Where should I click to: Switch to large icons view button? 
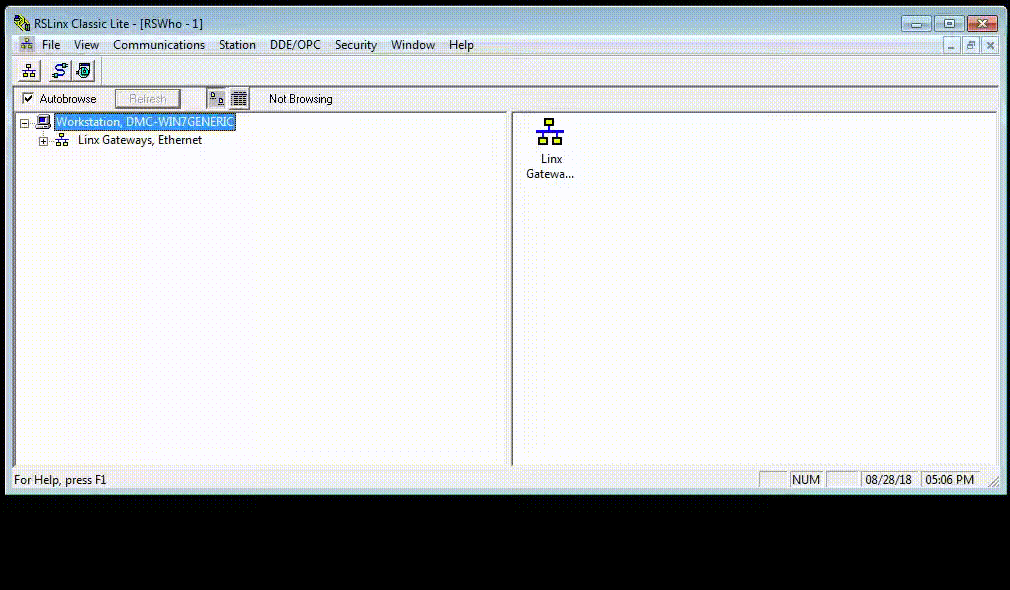tap(217, 99)
